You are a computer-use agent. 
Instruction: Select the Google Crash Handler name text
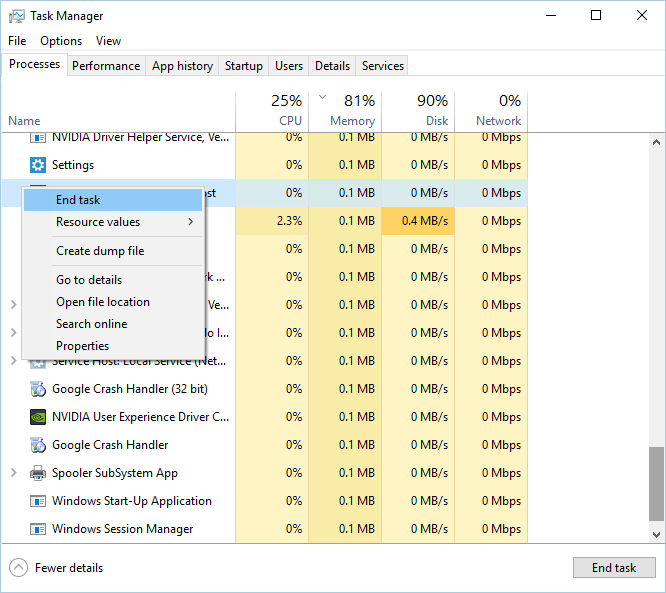point(110,445)
